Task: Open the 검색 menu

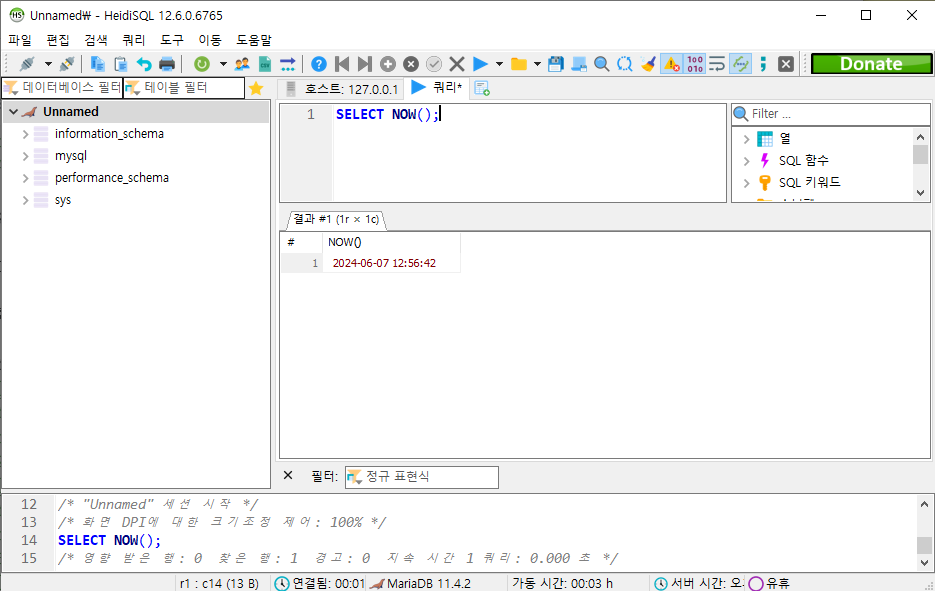Action: (x=96, y=40)
